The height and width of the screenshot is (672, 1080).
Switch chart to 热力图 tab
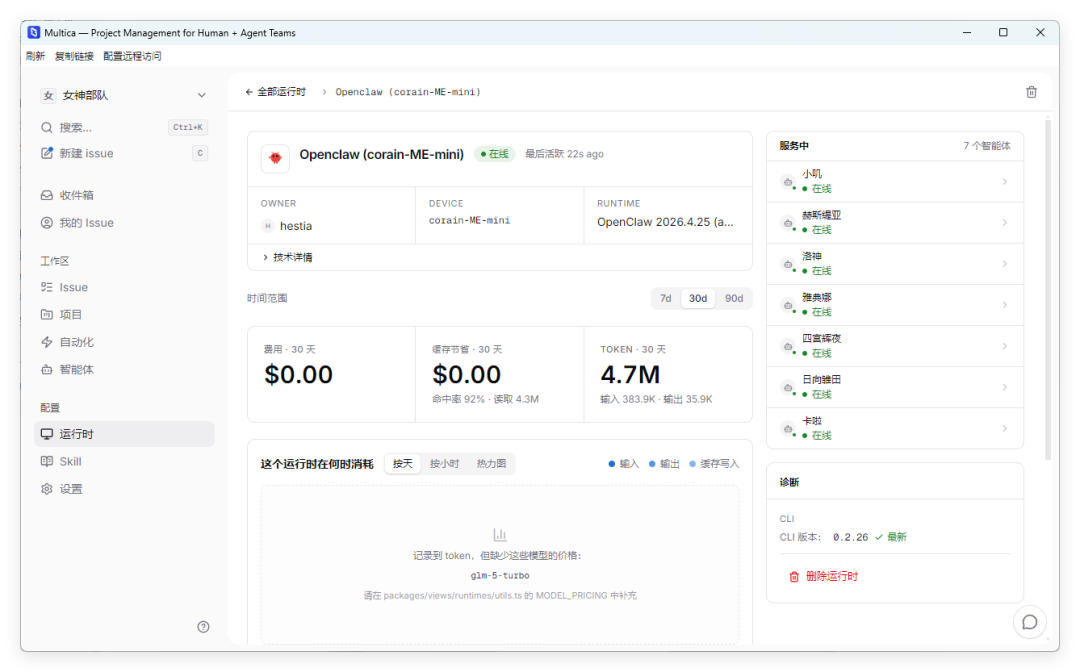(491, 463)
